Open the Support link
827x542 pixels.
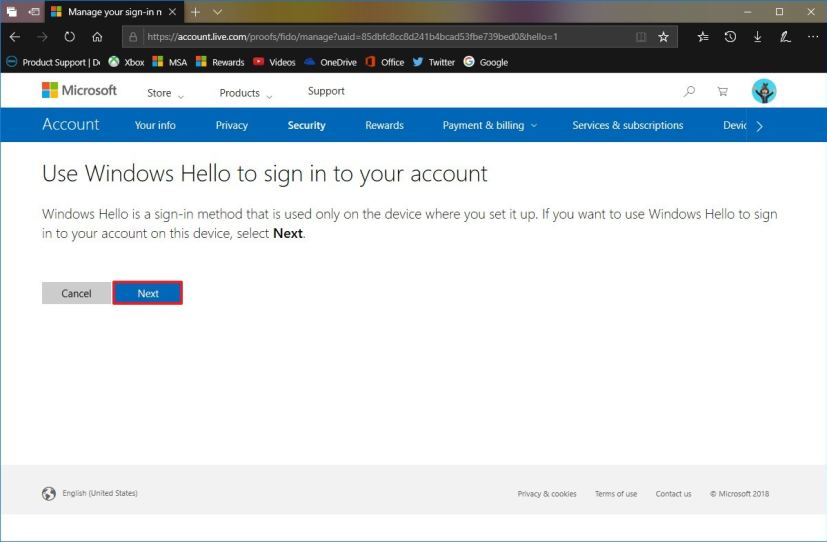326,91
